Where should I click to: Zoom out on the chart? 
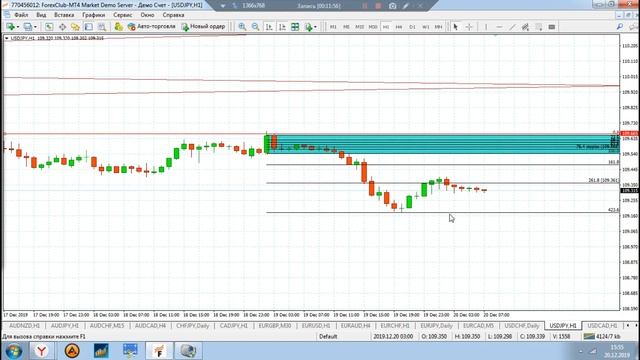256,27
